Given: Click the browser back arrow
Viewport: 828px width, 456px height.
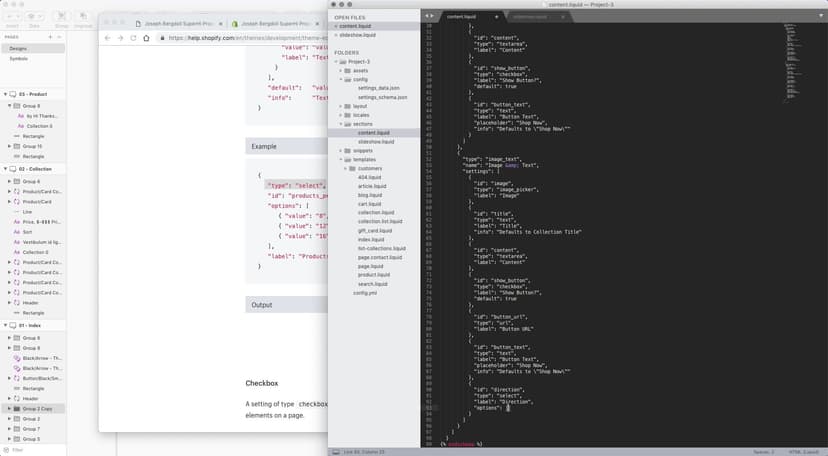Looking at the screenshot, I should pos(108,38).
